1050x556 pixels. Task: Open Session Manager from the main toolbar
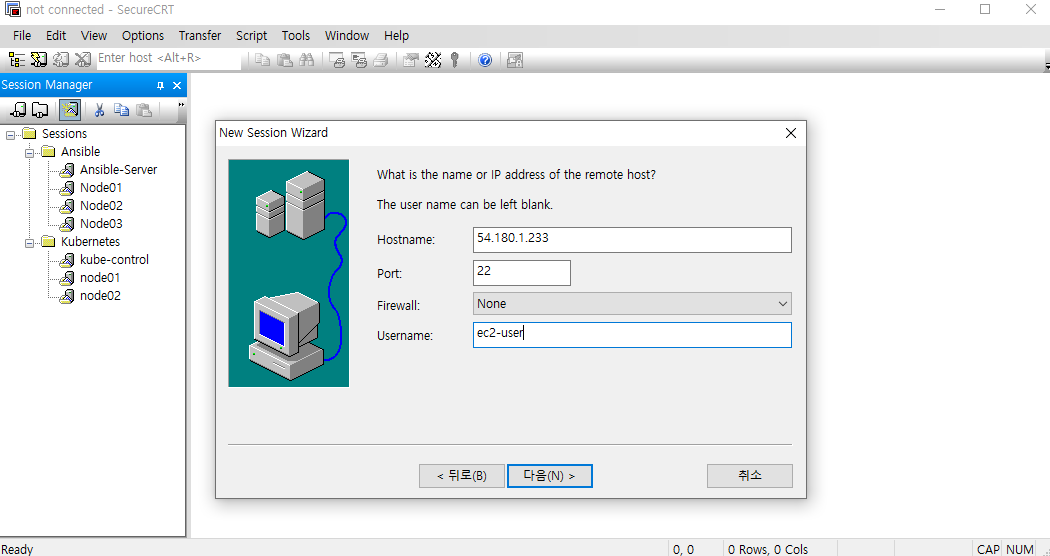coord(17,60)
